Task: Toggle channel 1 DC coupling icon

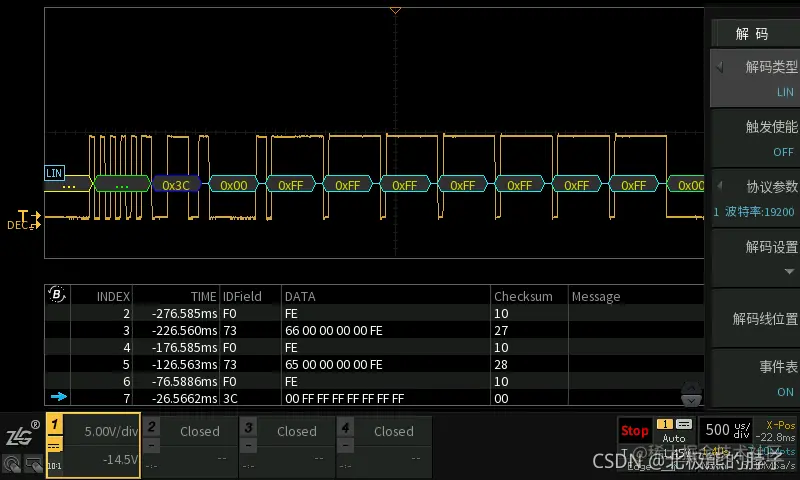Action: pyautogui.click(x=55, y=446)
